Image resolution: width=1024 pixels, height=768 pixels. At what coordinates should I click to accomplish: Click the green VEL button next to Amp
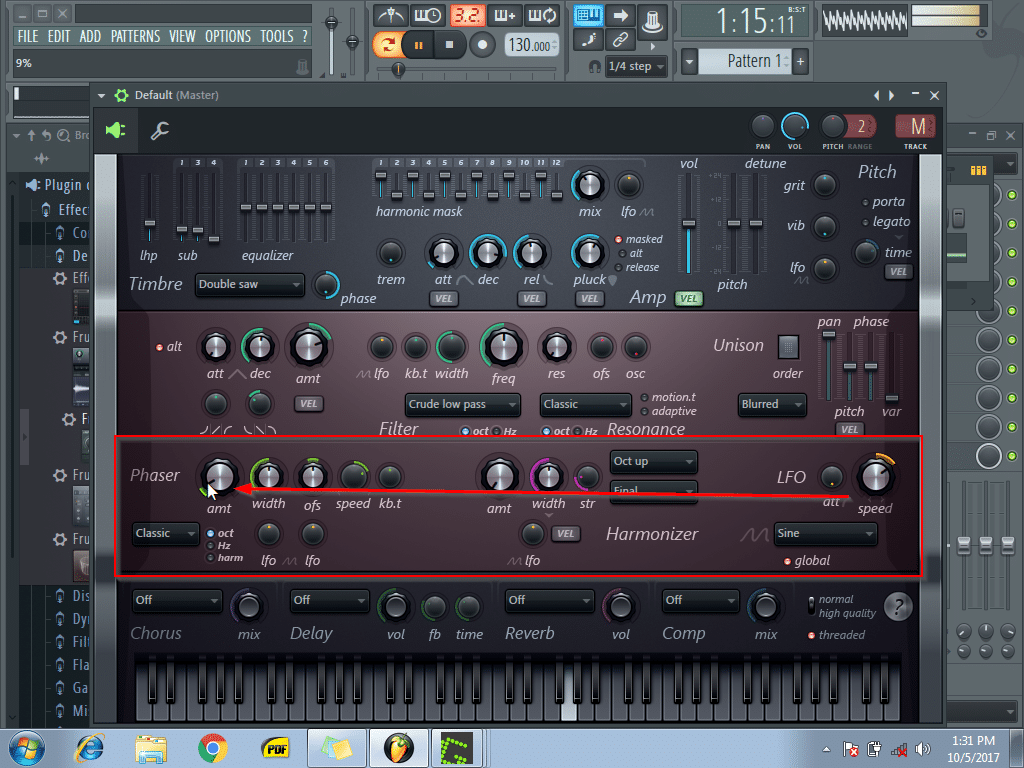(x=688, y=298)
